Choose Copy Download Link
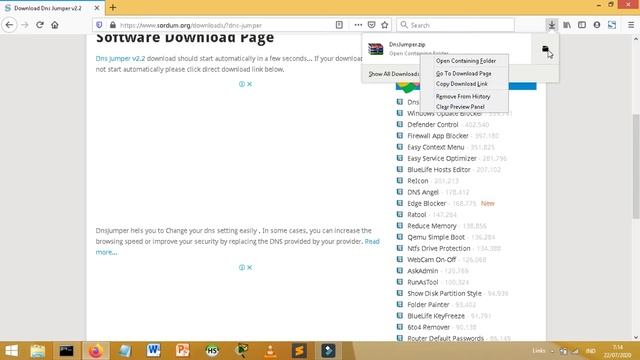 (462, 84)
